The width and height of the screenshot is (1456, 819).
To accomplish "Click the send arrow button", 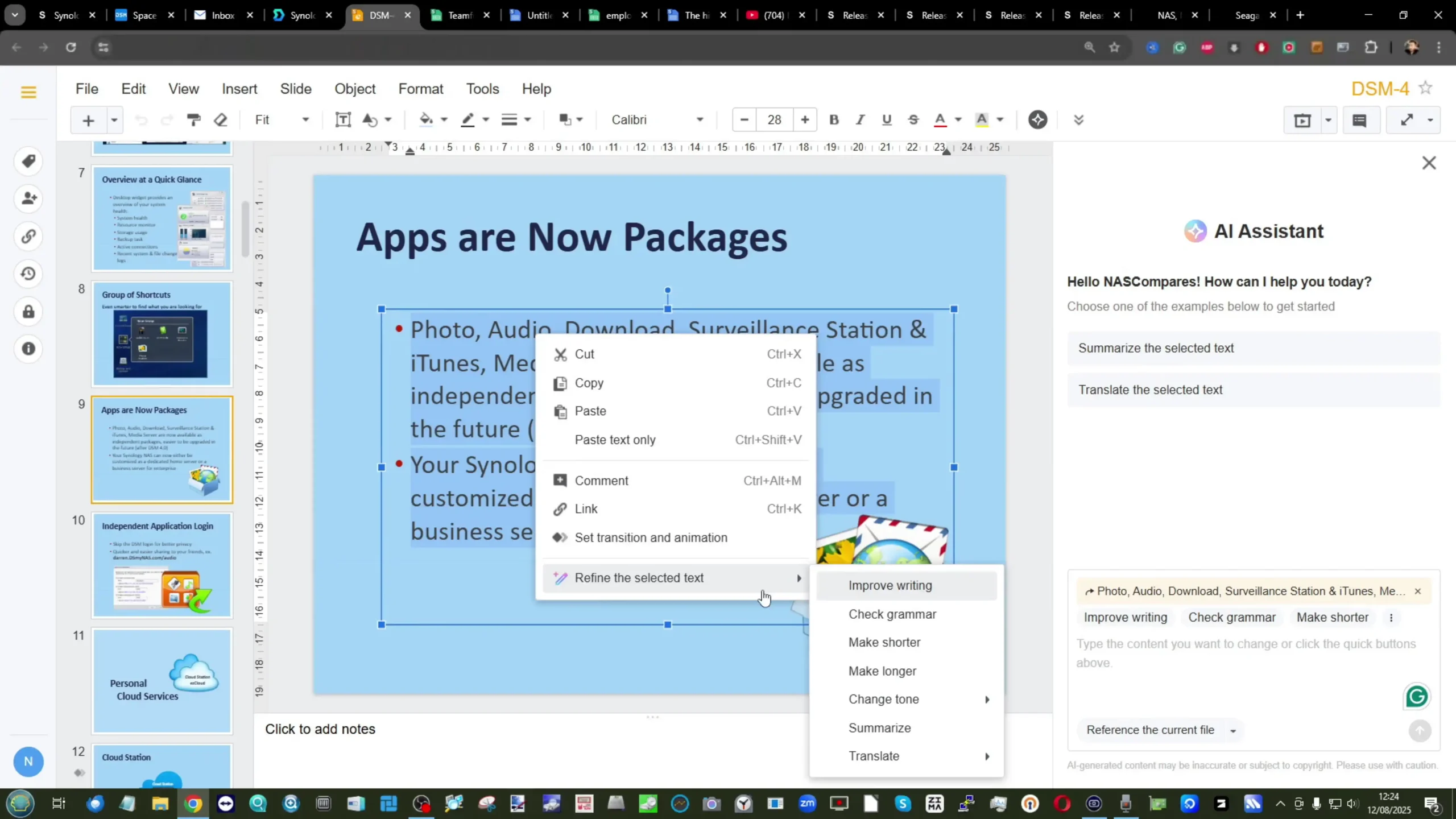I will 1420,731.
